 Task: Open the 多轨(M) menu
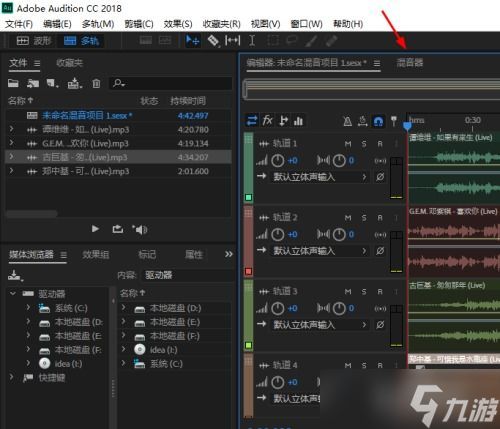[x=98, y=24]
